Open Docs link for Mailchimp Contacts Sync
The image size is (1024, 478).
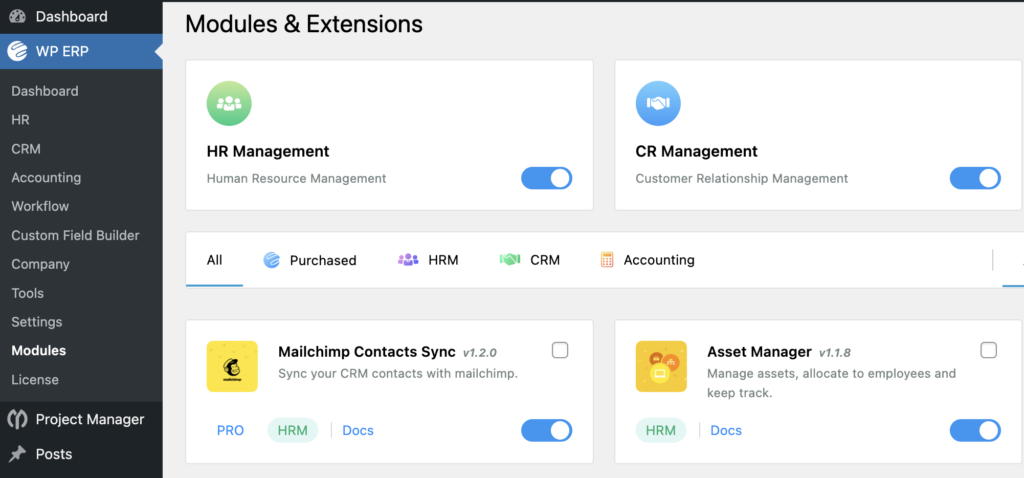point(358,430)
